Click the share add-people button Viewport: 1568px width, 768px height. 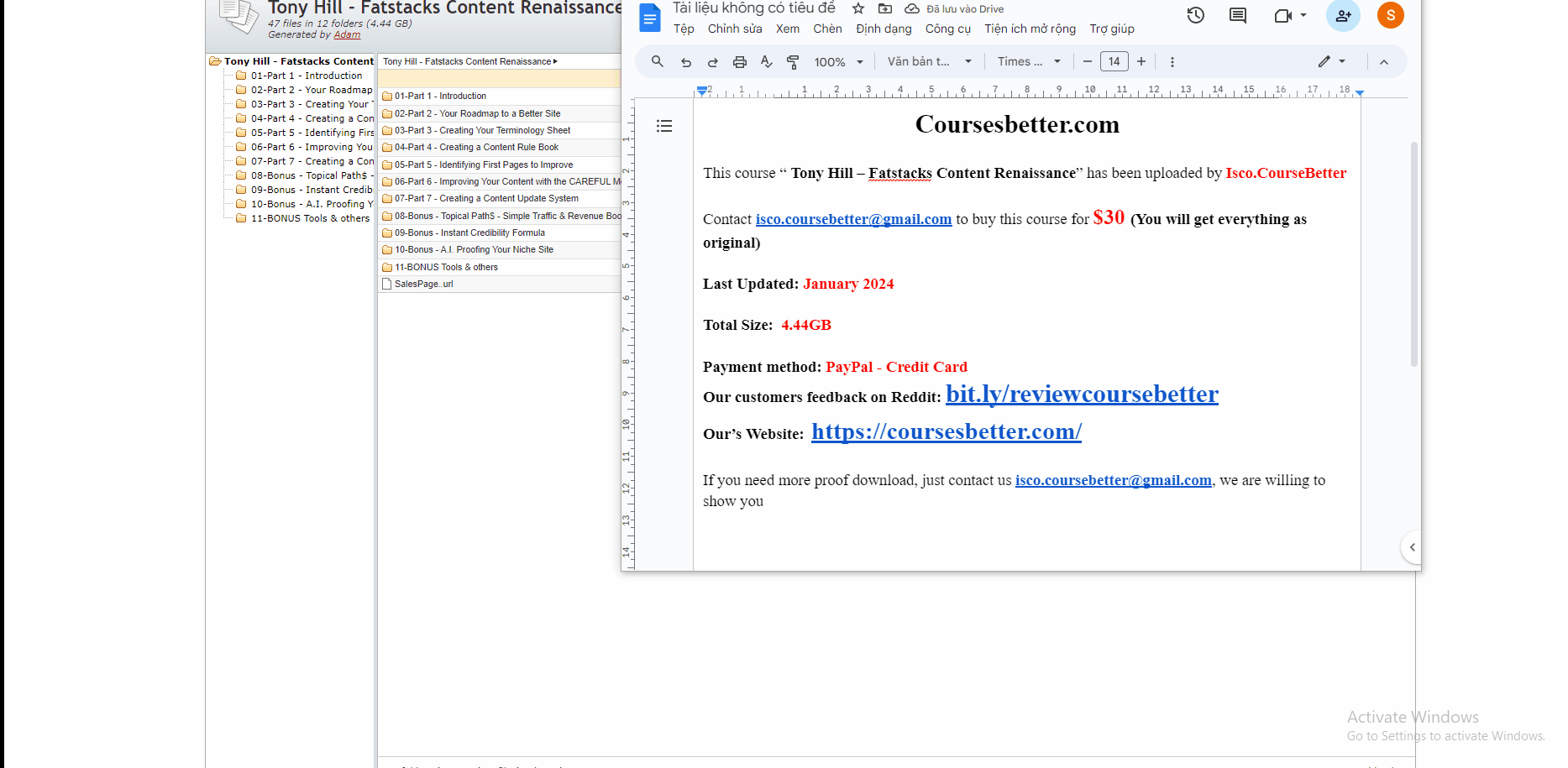[x=1343, y=15]
